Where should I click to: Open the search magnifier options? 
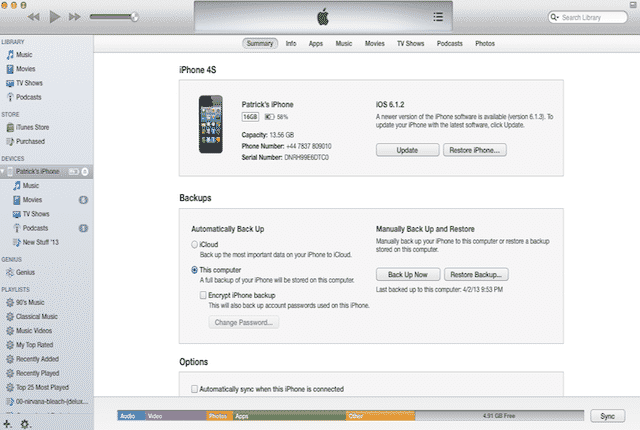(554, 17)
